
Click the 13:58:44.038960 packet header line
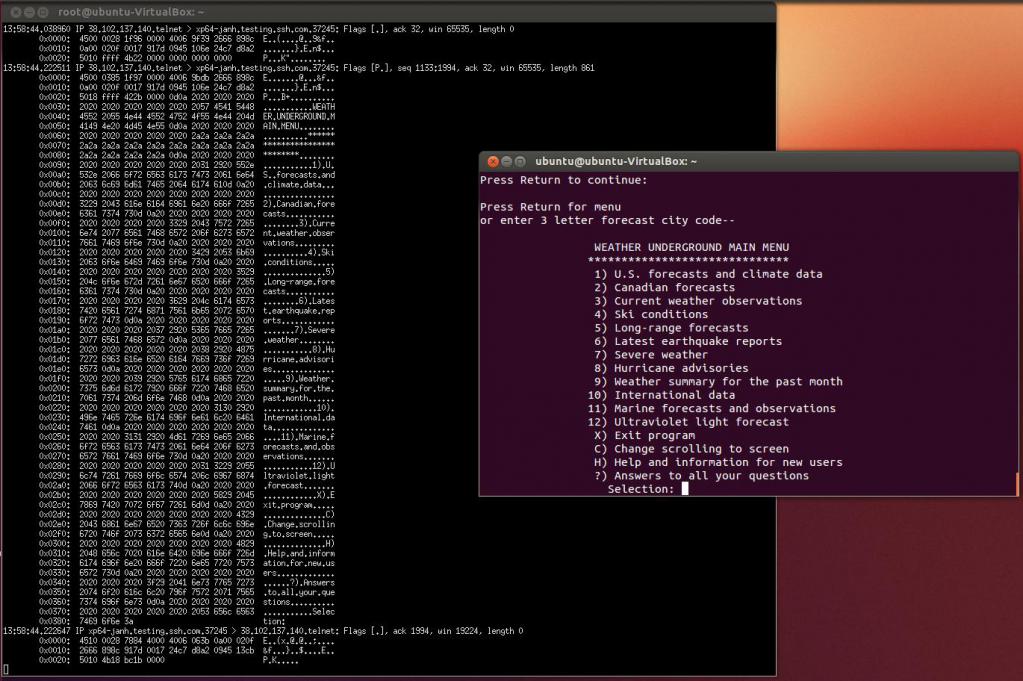tap(259, 29)
